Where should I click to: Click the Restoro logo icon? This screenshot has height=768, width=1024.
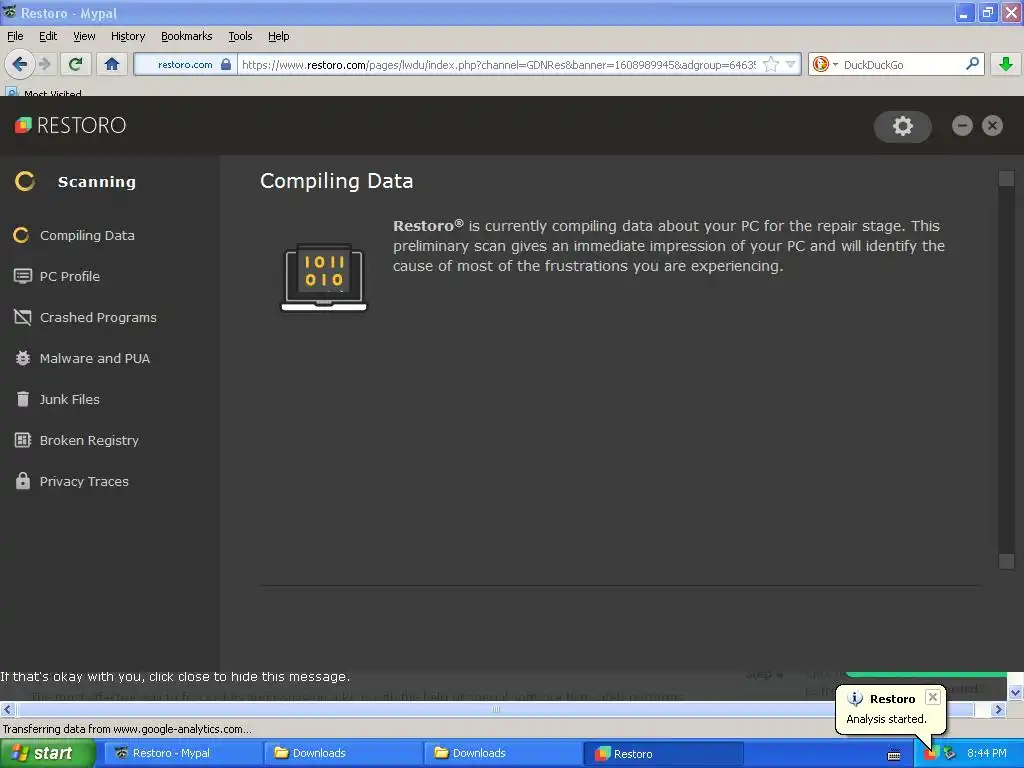(23, 125)
